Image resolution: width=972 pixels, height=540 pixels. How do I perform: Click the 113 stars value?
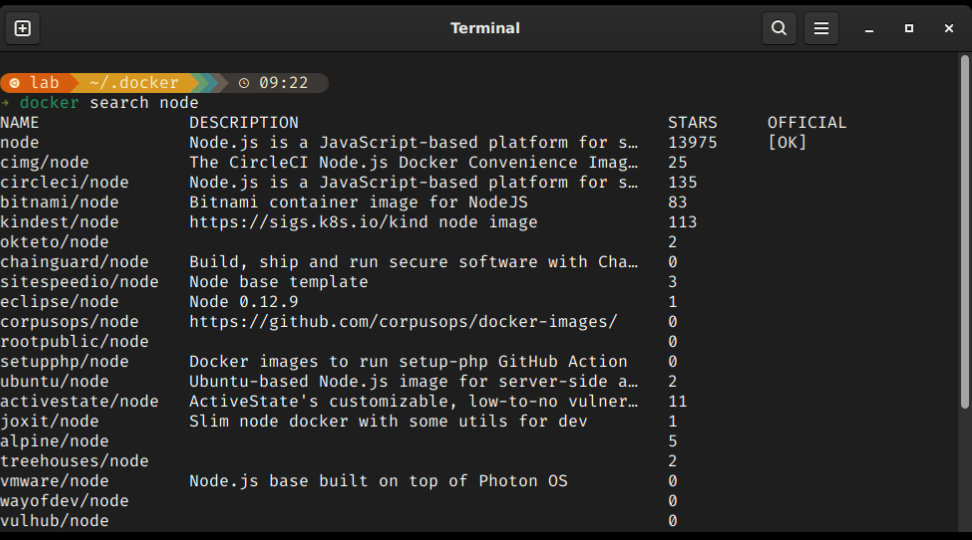683,222
